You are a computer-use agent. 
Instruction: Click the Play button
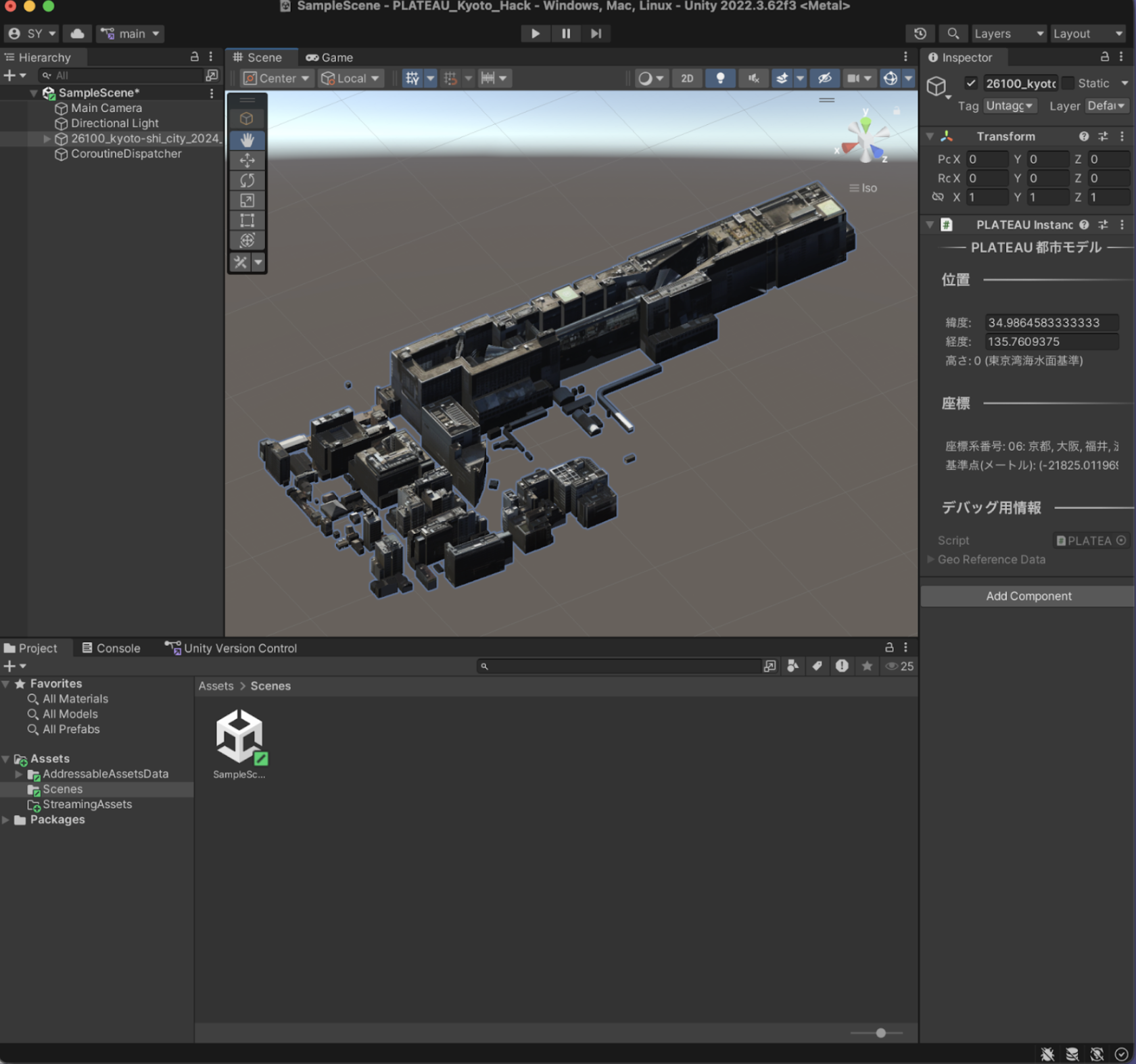[535, 33]
